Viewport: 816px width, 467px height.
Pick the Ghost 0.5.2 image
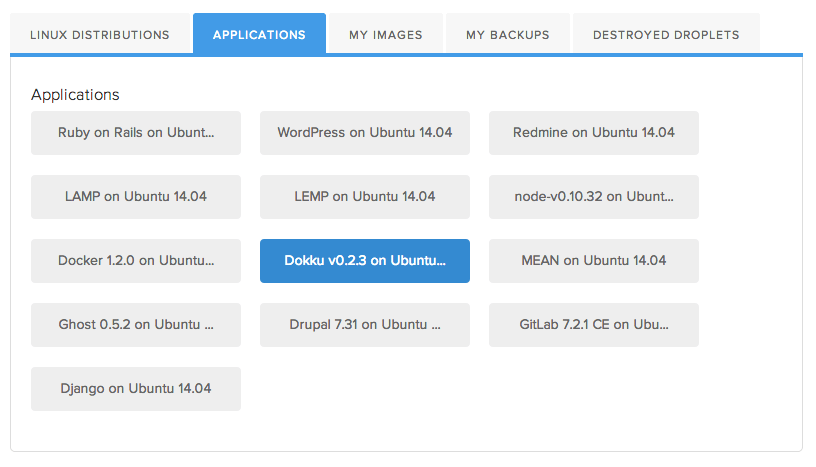click(136, 324)
